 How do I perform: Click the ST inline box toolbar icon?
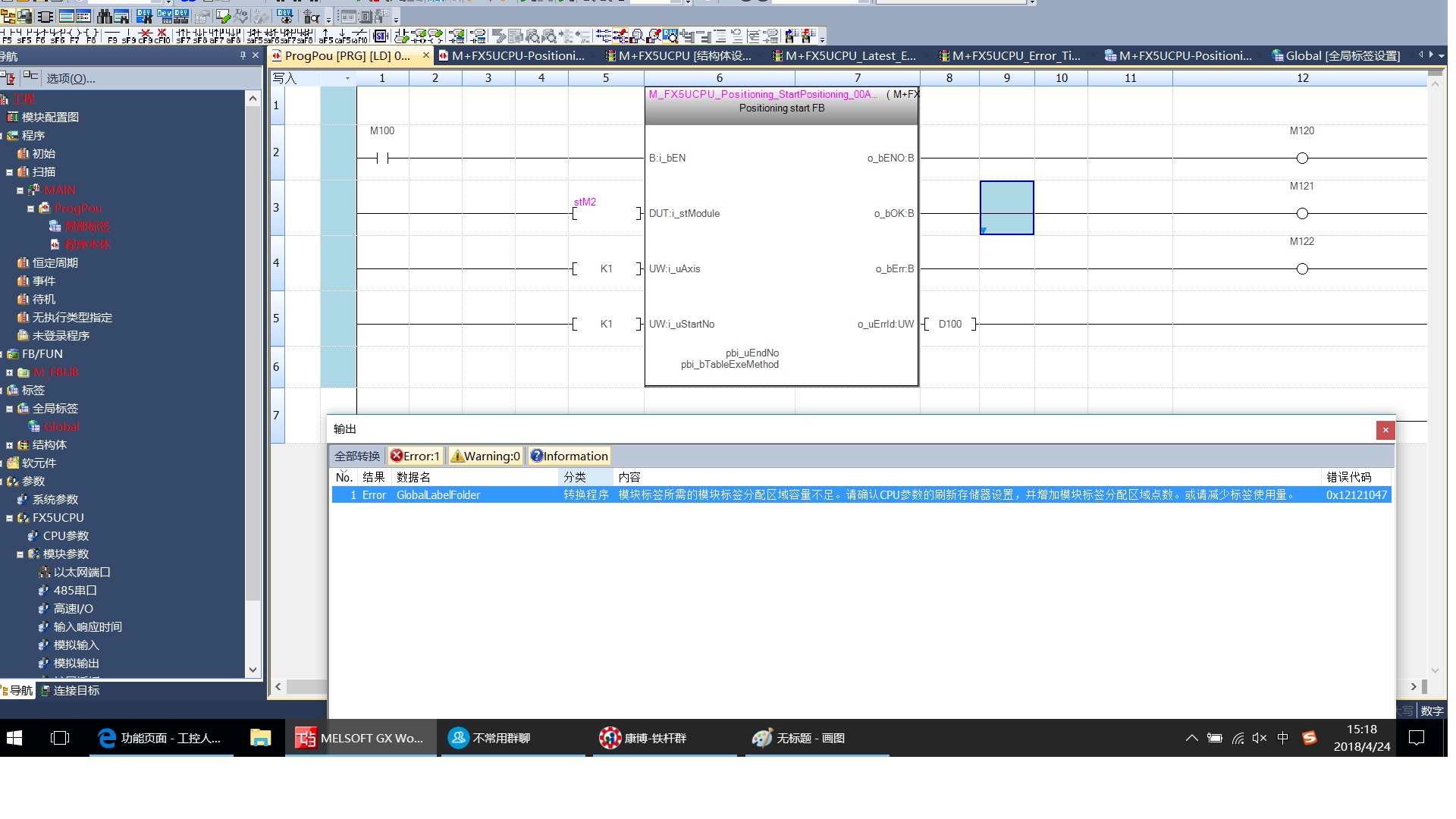[x=381, y=36]
